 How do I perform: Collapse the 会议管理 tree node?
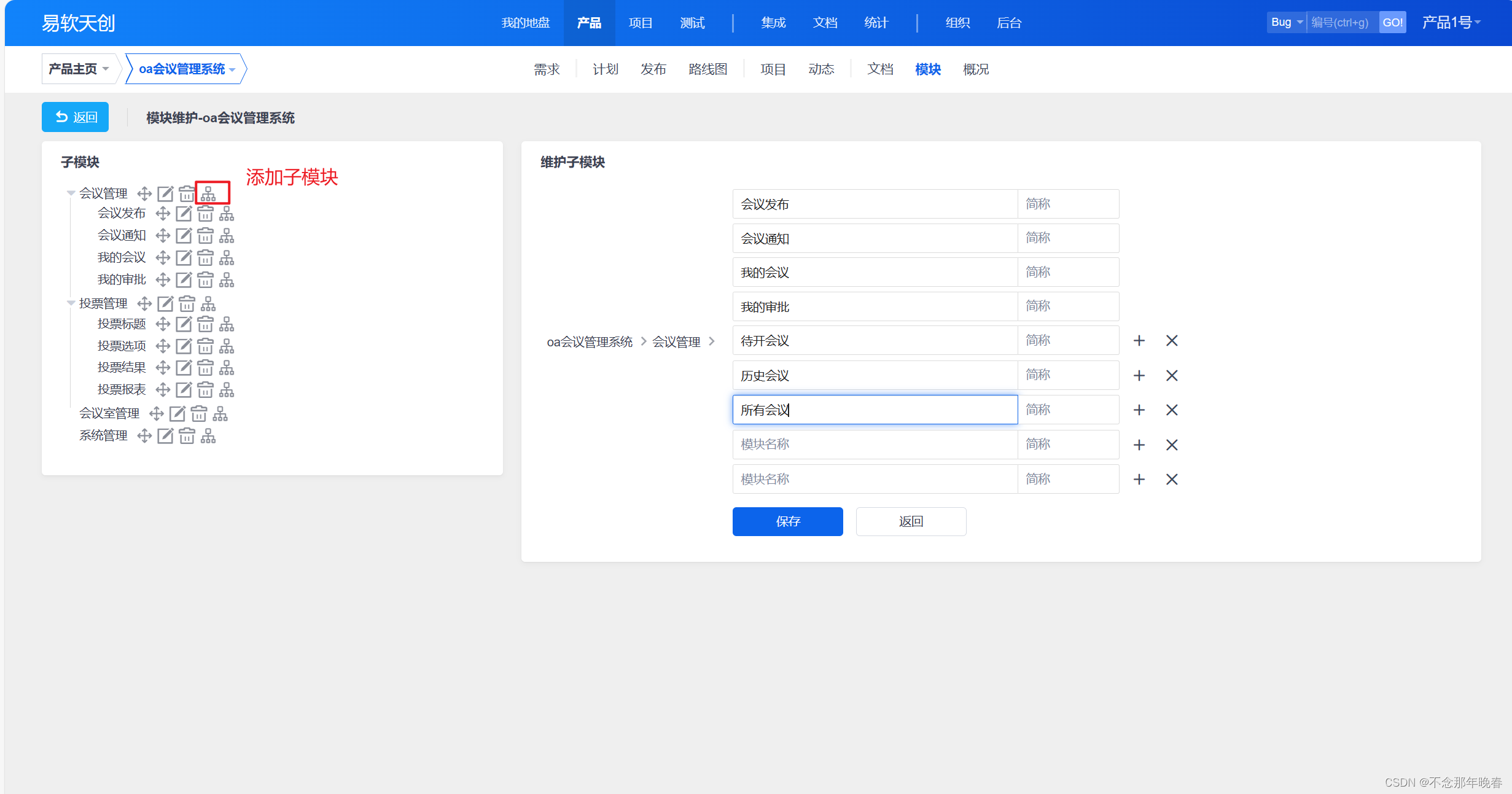[71, 193]
